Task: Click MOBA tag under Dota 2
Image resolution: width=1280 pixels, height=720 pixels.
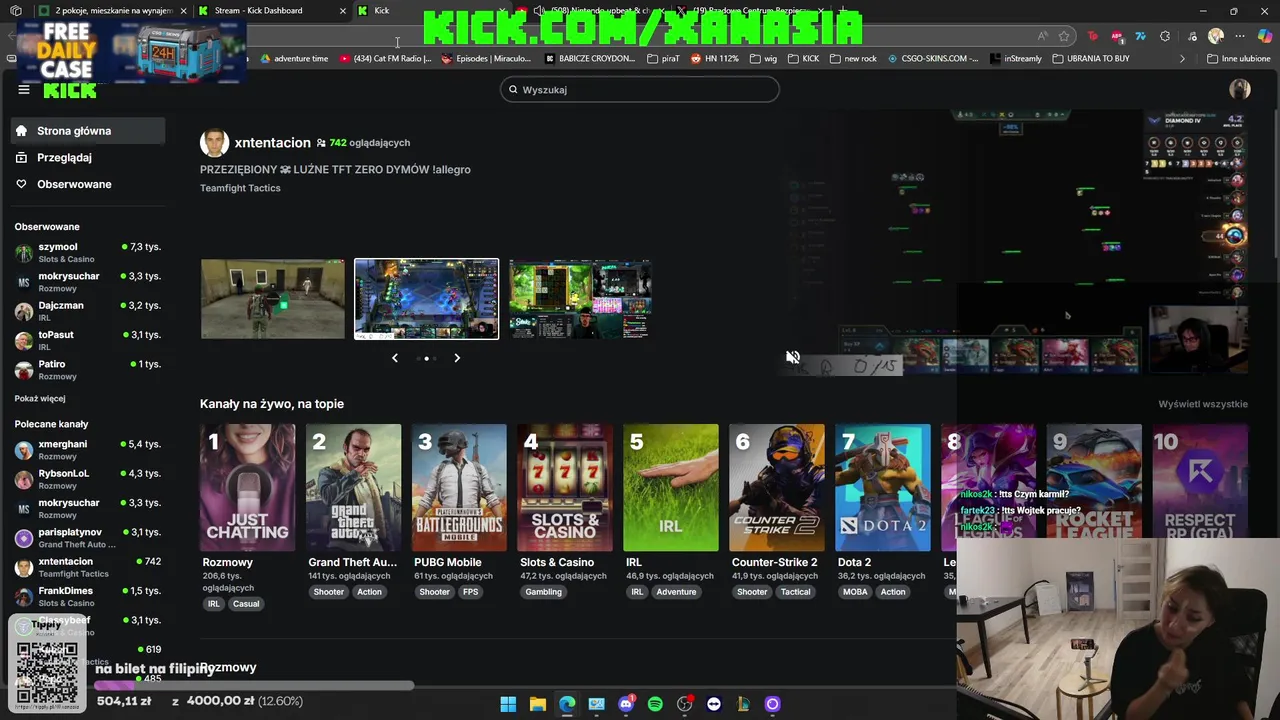Action: pyautogui.click(x=855, y=592)
